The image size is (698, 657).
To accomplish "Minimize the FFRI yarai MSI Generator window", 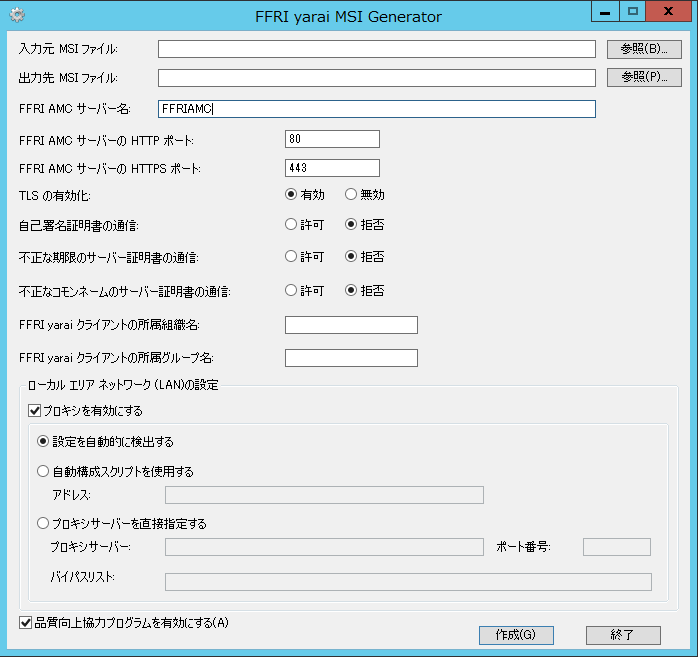I will 605,12.
